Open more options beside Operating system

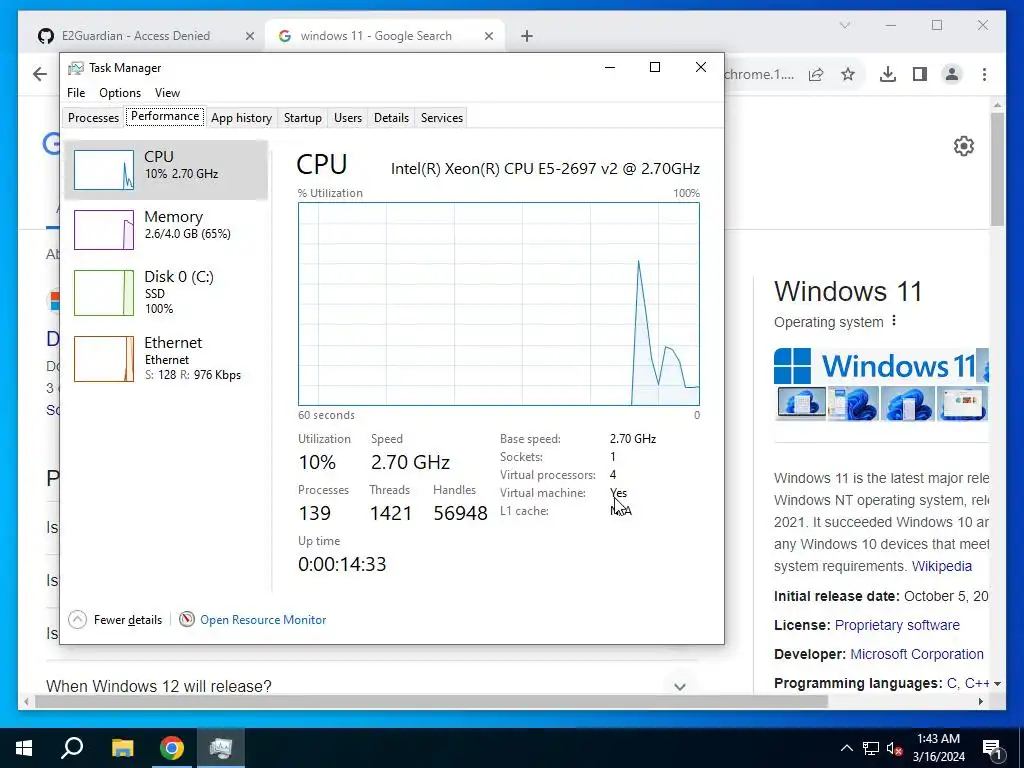tap(894, 321)
